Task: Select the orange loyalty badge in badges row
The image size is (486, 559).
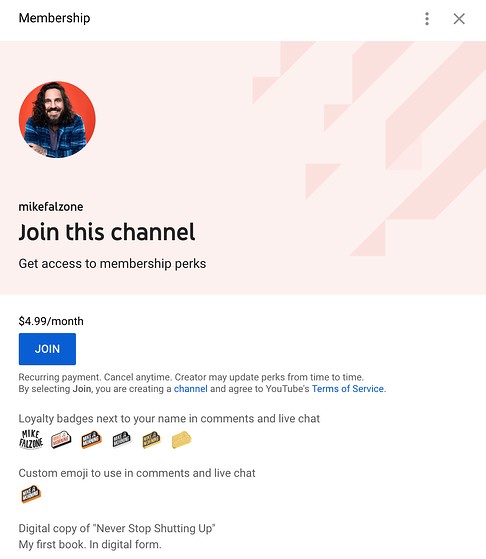Action: pos(91,440)
